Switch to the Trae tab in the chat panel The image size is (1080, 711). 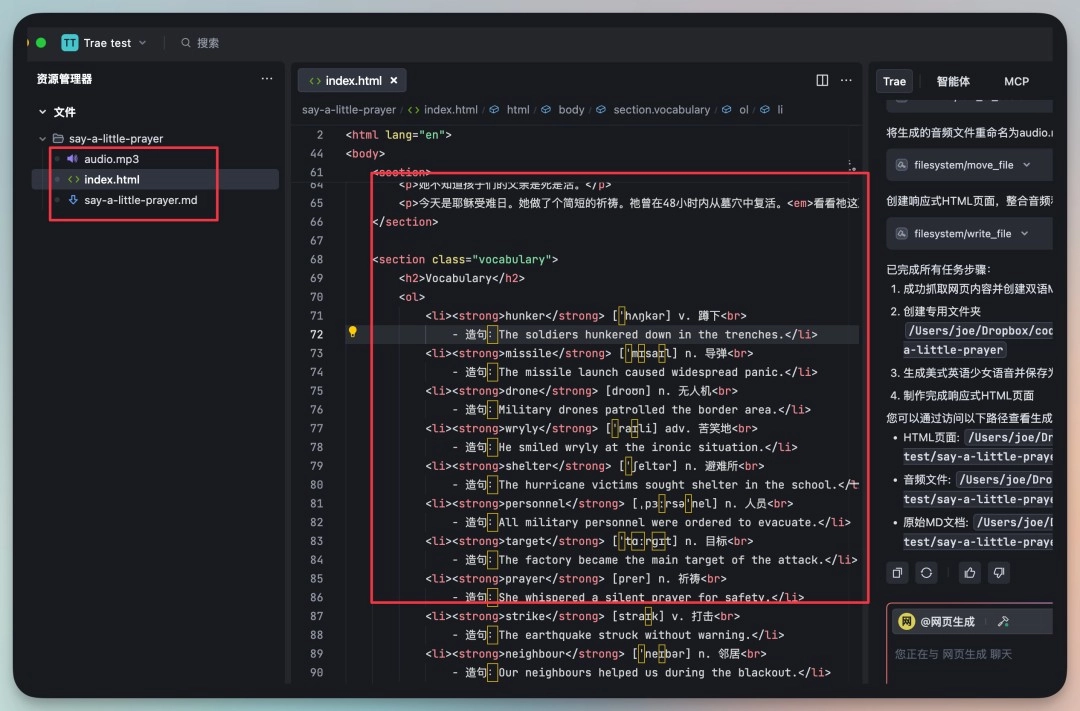pos(894,81)
